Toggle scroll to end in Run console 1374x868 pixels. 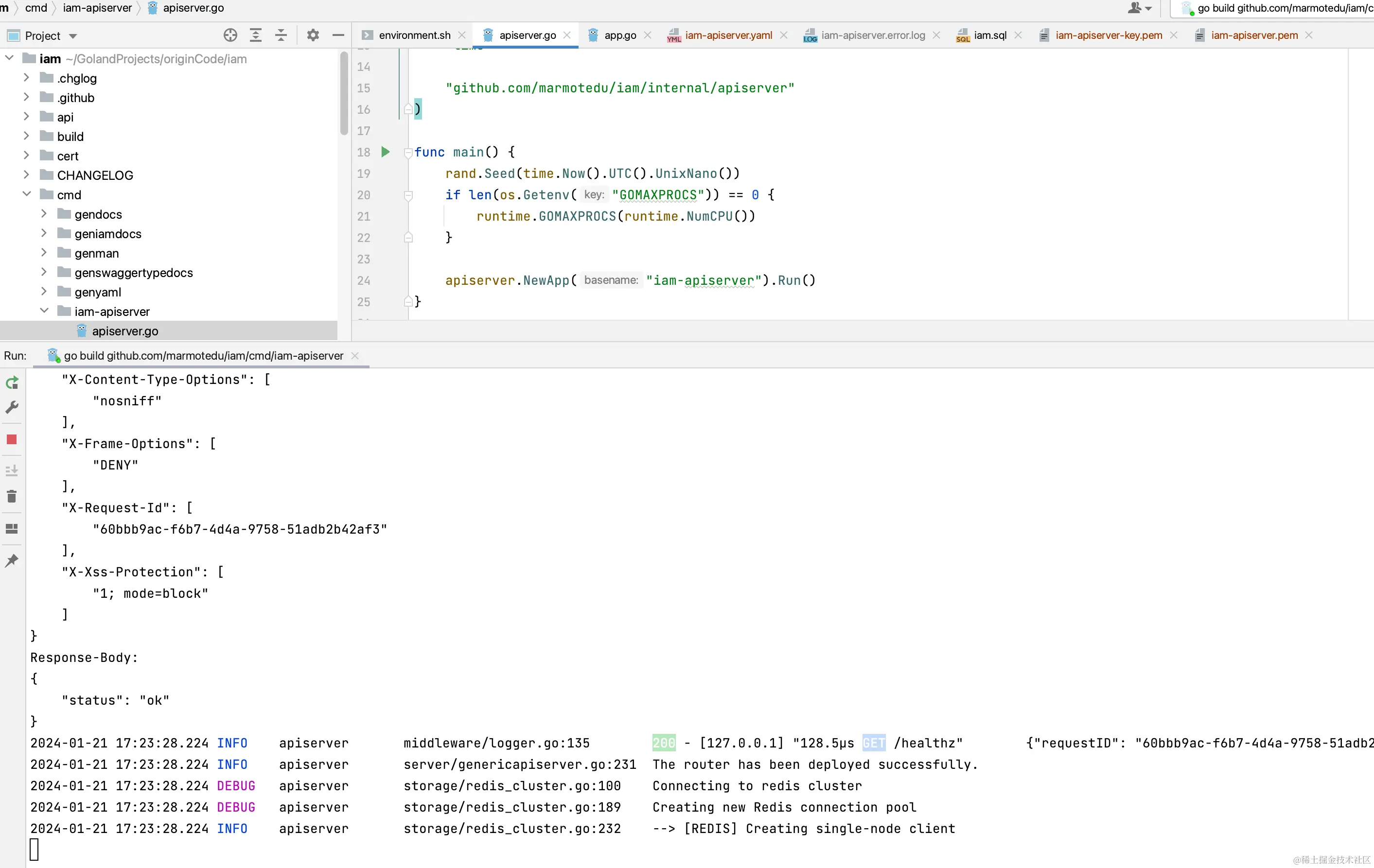click(12, 470)
